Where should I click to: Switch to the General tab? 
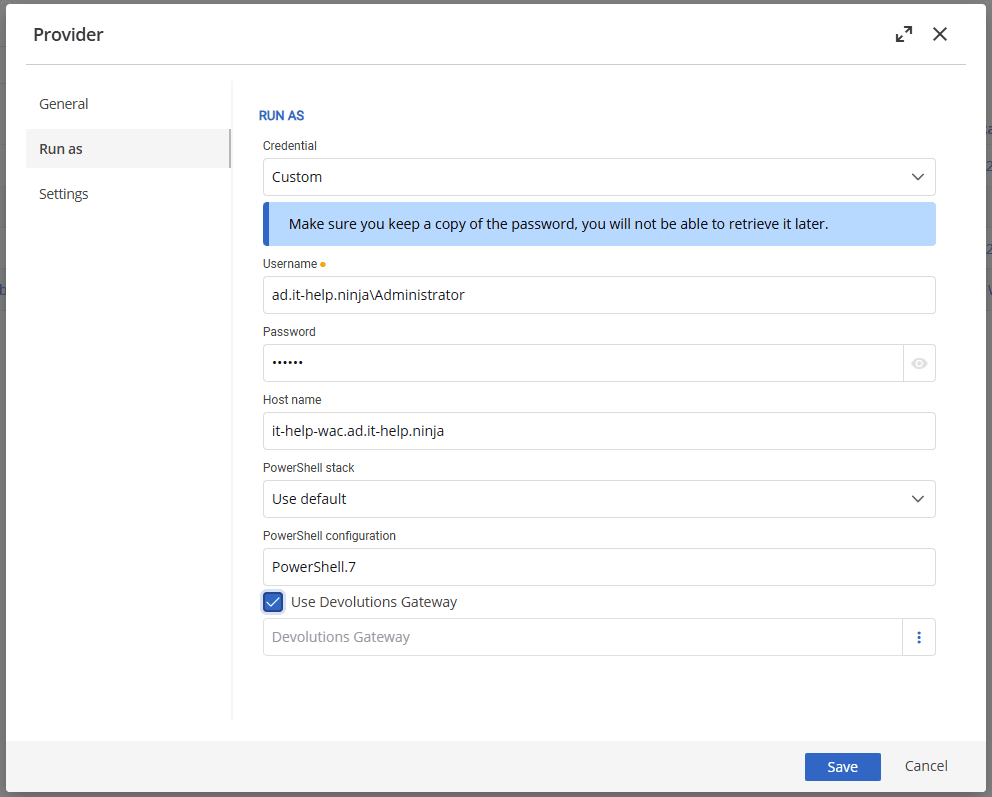64,104
